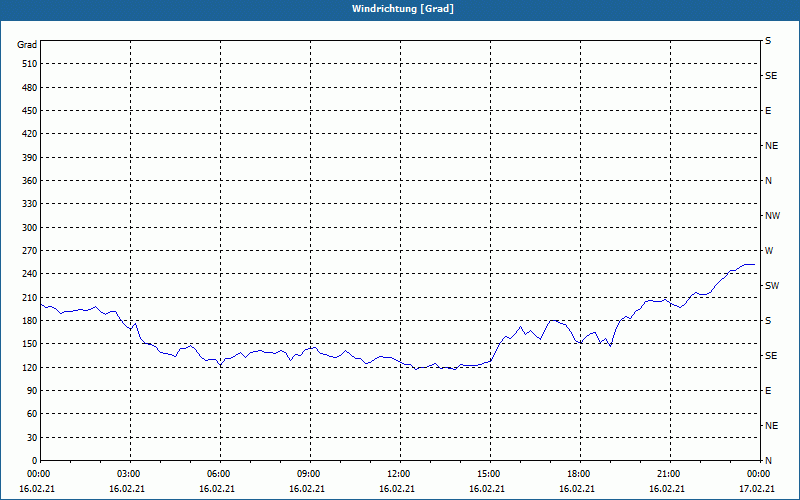Pick the 360 y-axis value
This screenshot has width=800, height=500.
coord(30,181)
